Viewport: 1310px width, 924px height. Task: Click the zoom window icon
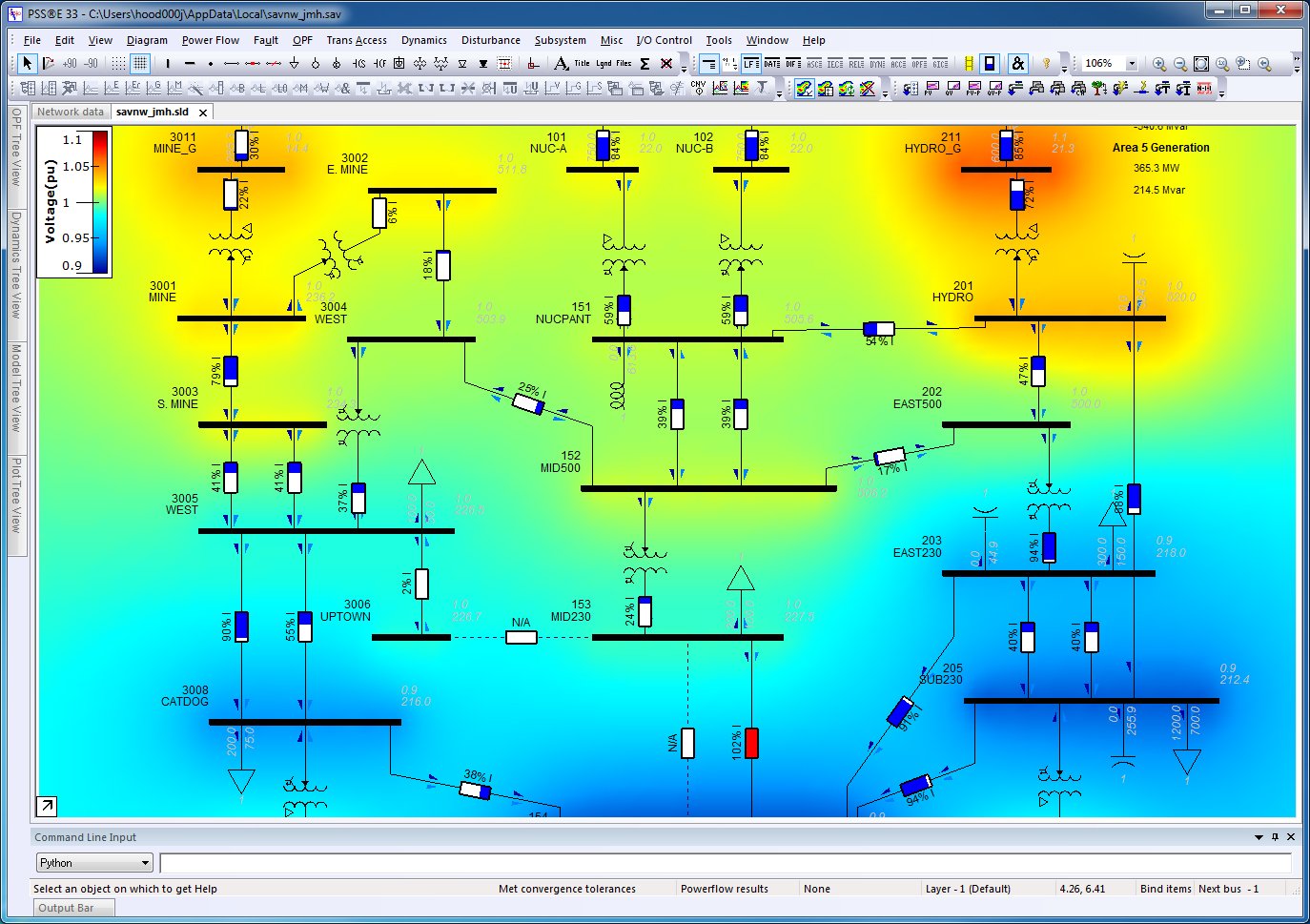pos(1243,64)
